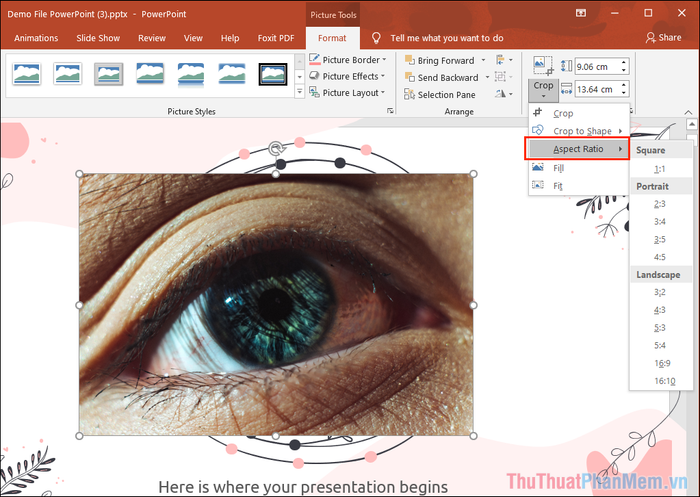Collapse the ribbon with the caret

click(x=688, y=112)
